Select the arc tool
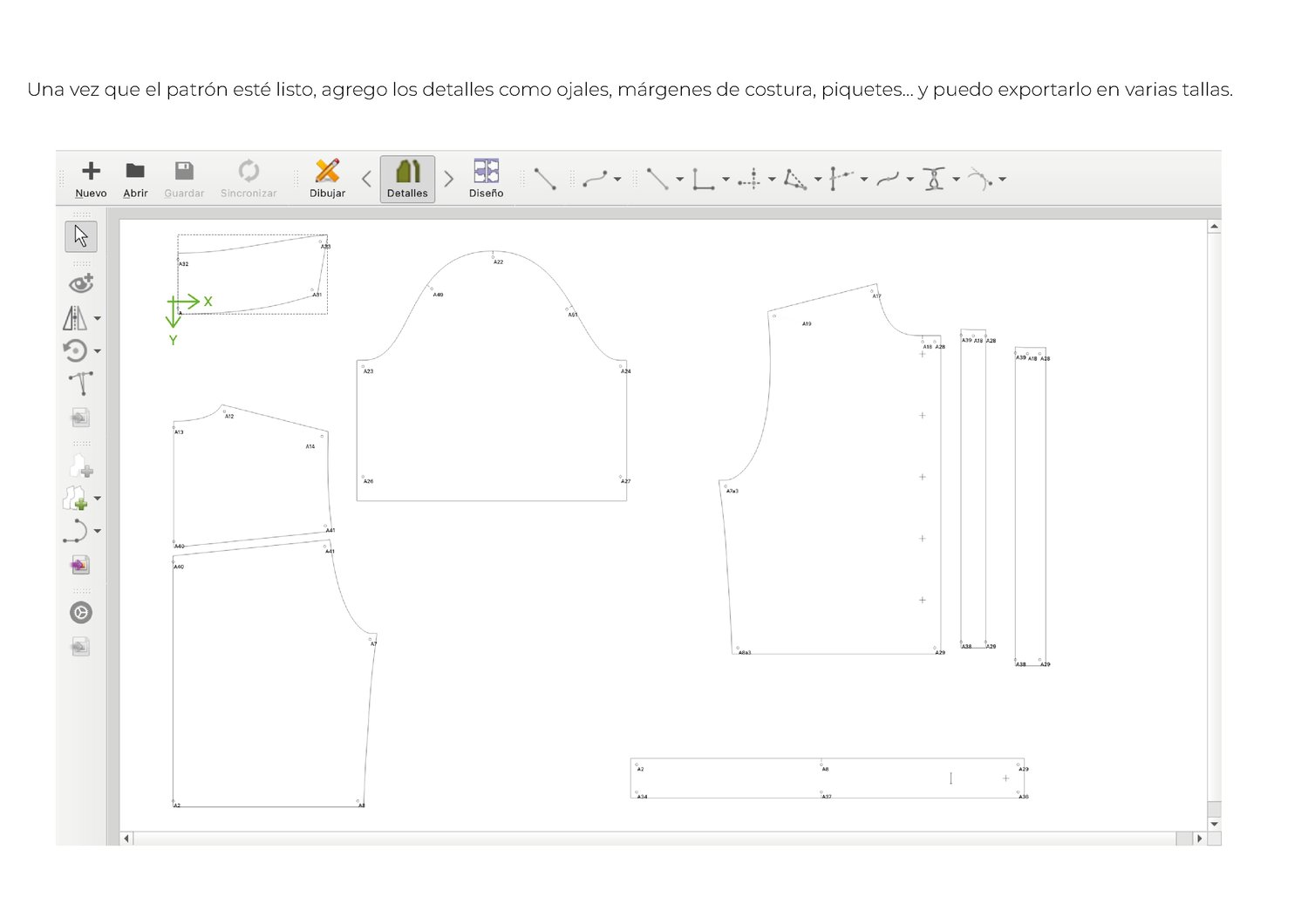 [980, 179]
